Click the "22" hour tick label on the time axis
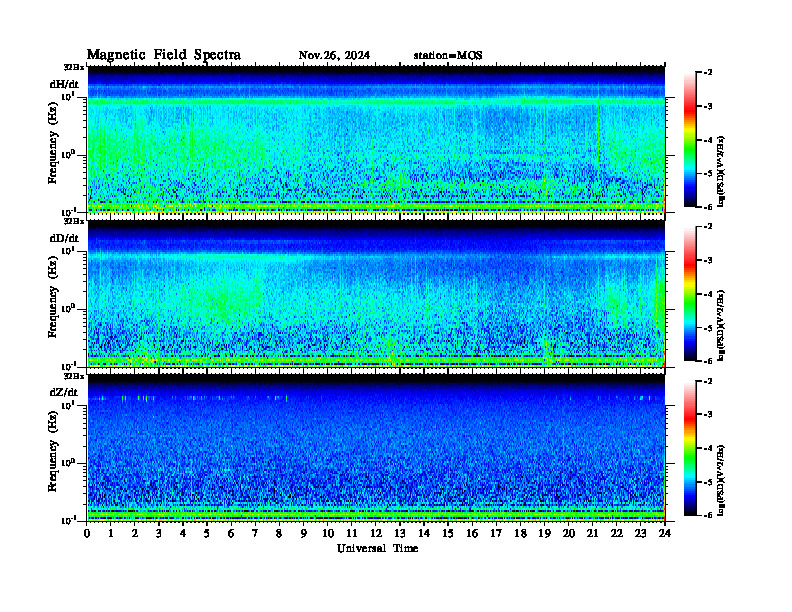The height and width of the screenshot is (612, 792). click(x=617, y=534)
